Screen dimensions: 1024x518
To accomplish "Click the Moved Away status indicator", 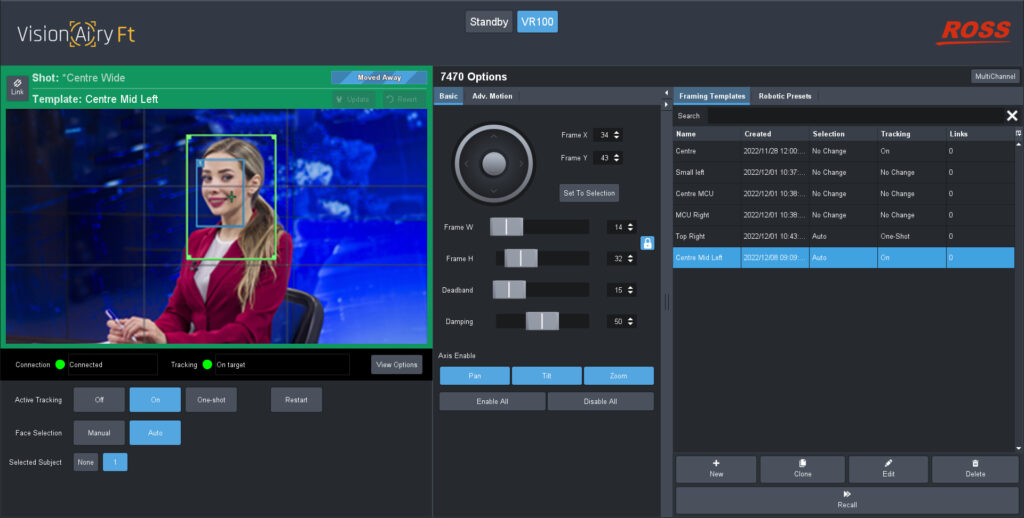I will click(379, 77).
